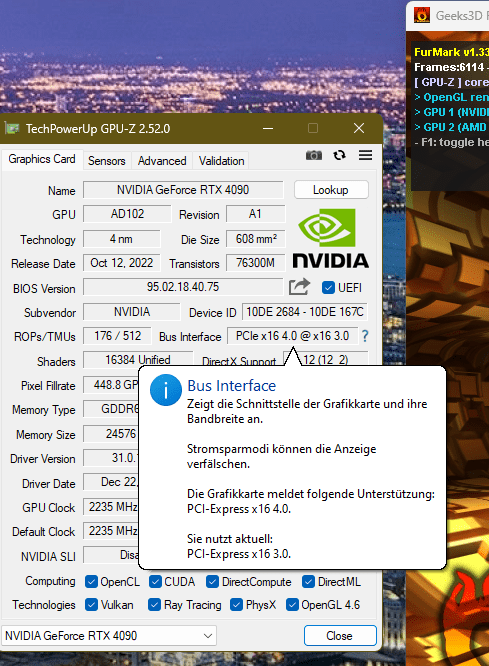The width and height of the screenshot is (489, 666).
Task: Click the GPU field AD102
Action: 127,214
